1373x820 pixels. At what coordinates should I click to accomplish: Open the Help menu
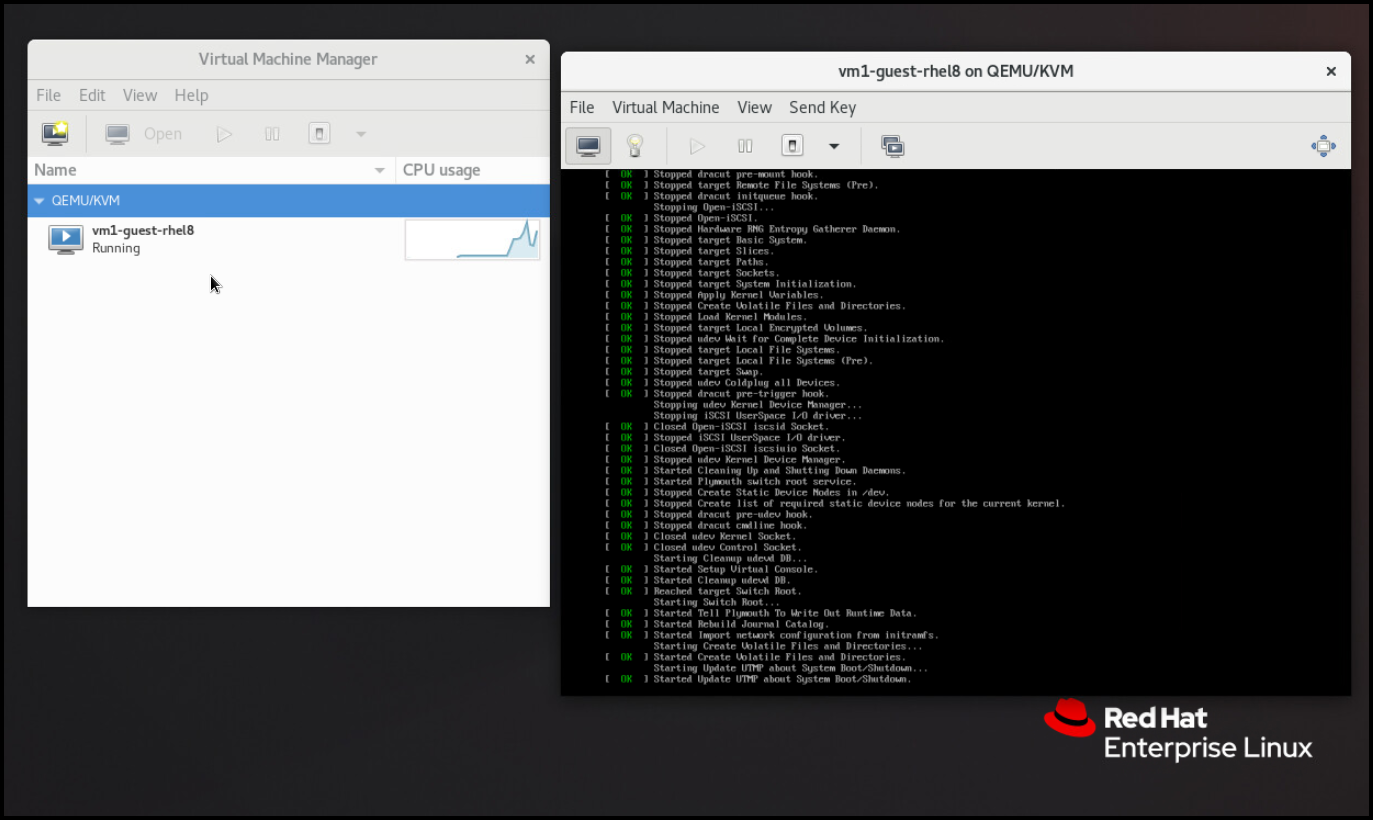191,95
